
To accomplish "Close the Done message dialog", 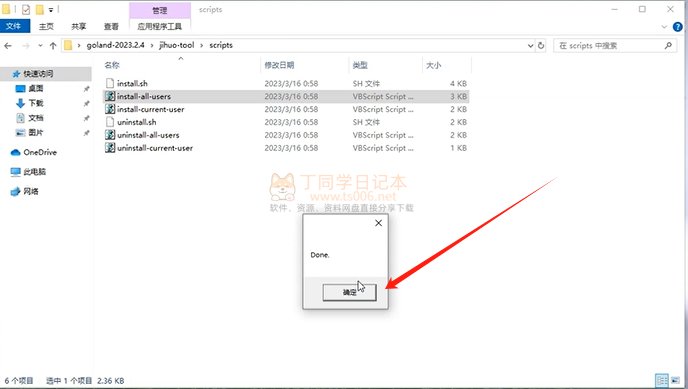I will point(378,223).
